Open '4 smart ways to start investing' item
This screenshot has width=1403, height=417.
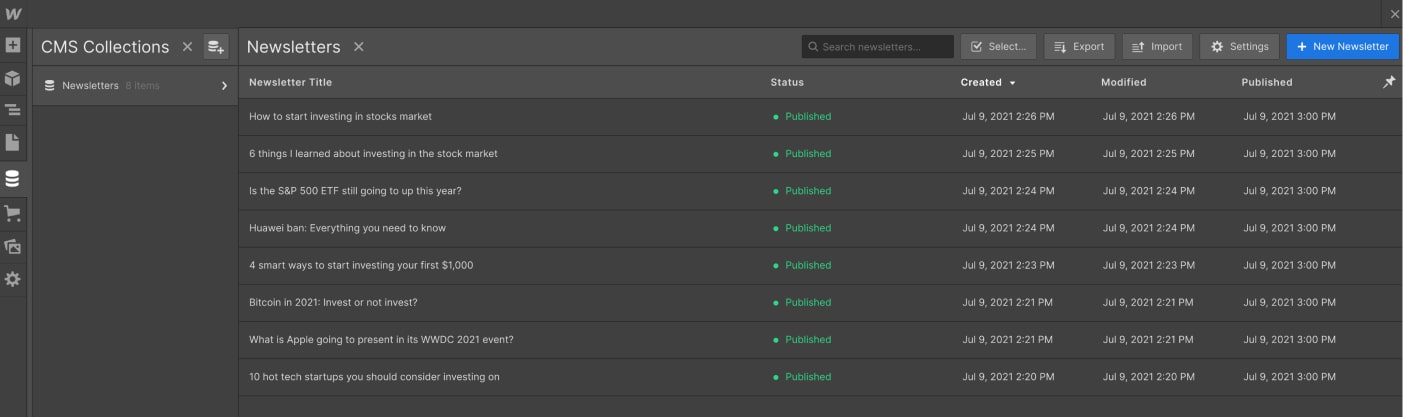[x=361, y=265]
